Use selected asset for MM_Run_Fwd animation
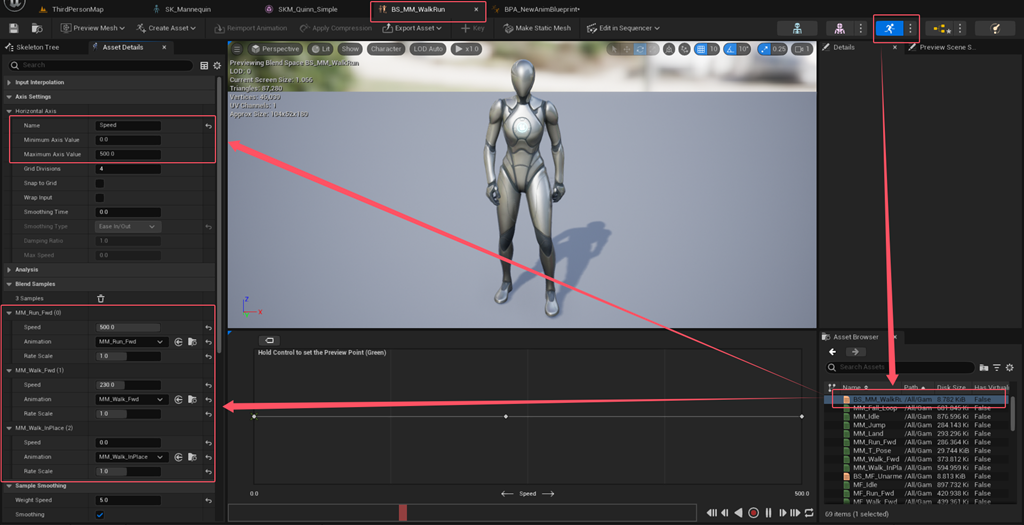 pyautogui.click(x=178, y=342)
